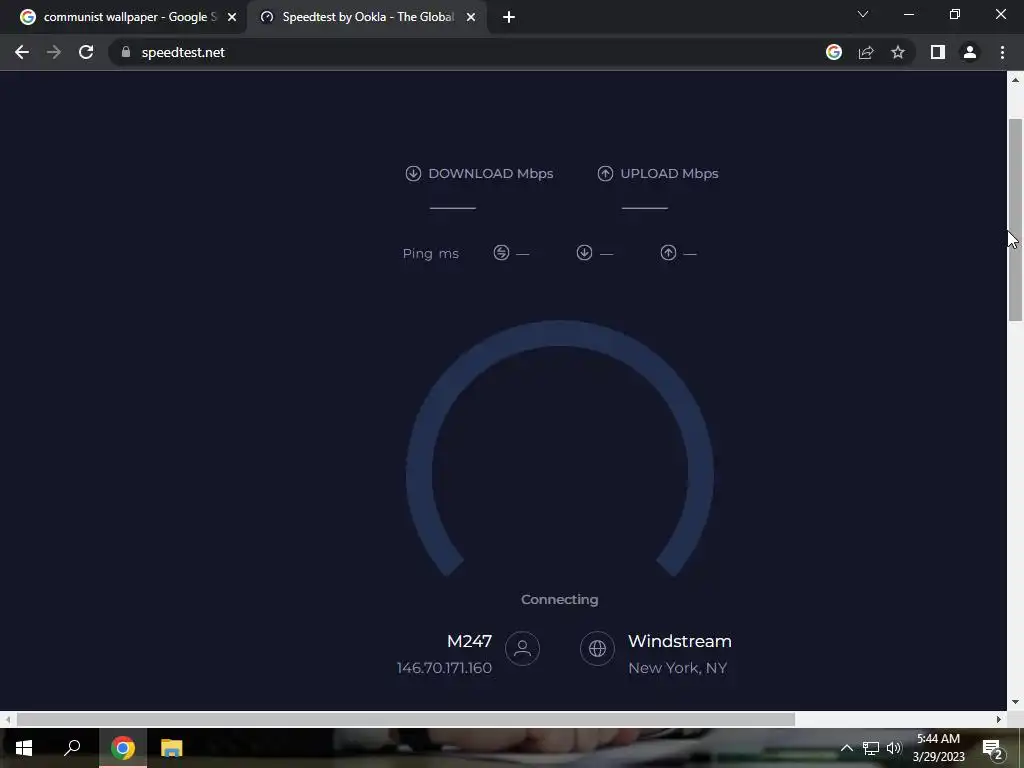Open Windows taskbar search
The image size is (1024, 768).
pos(72,748)
